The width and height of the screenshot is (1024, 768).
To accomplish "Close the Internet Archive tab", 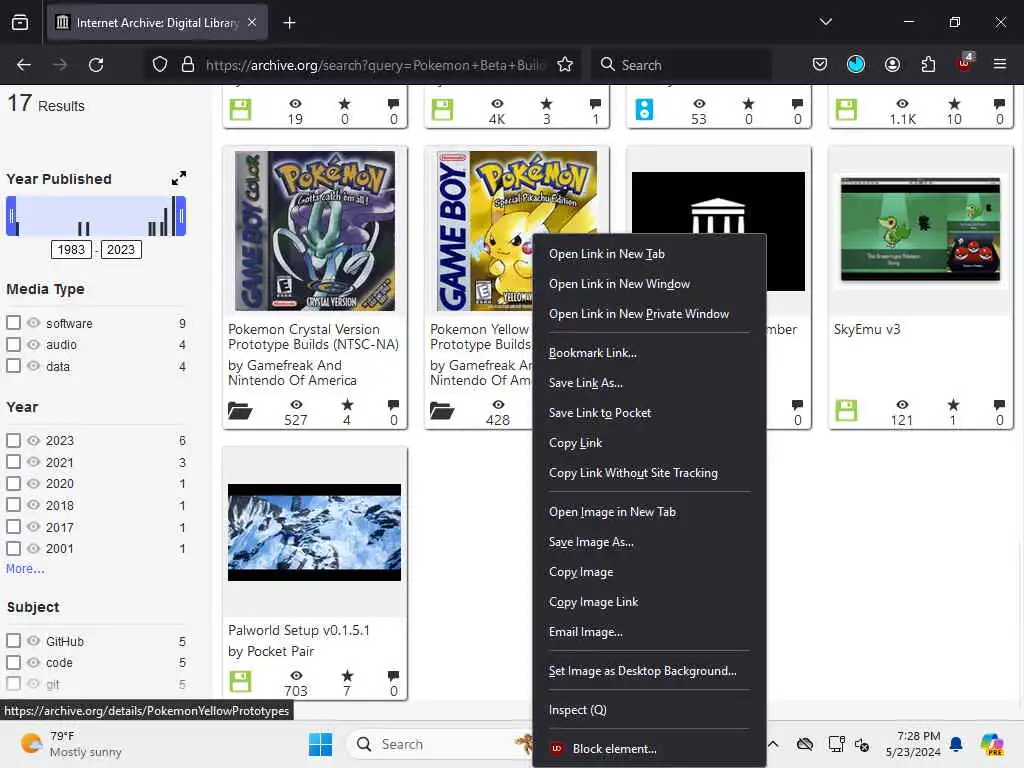I will 252,23.
